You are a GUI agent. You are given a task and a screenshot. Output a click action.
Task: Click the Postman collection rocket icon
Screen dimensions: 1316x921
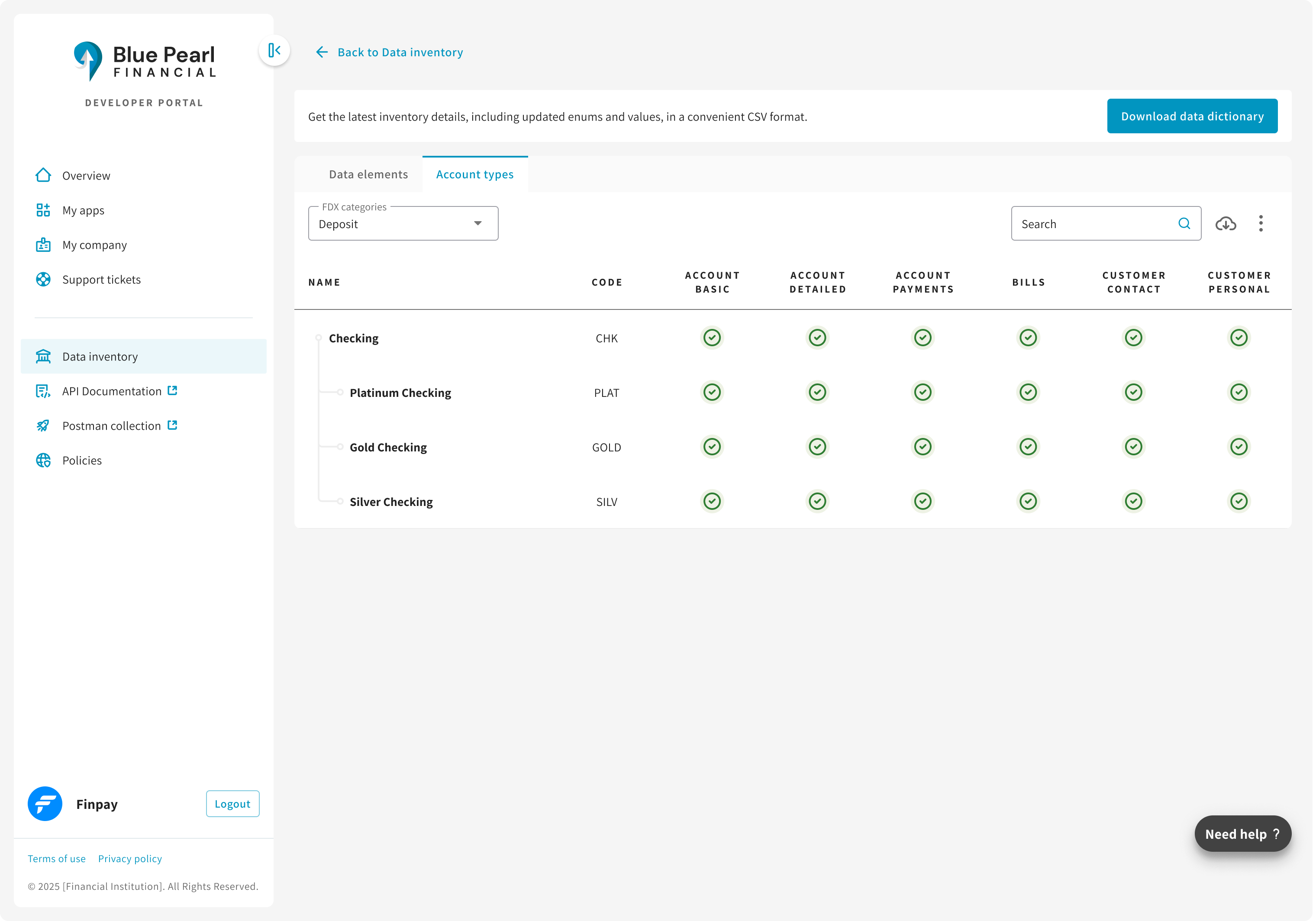(43, 426)
